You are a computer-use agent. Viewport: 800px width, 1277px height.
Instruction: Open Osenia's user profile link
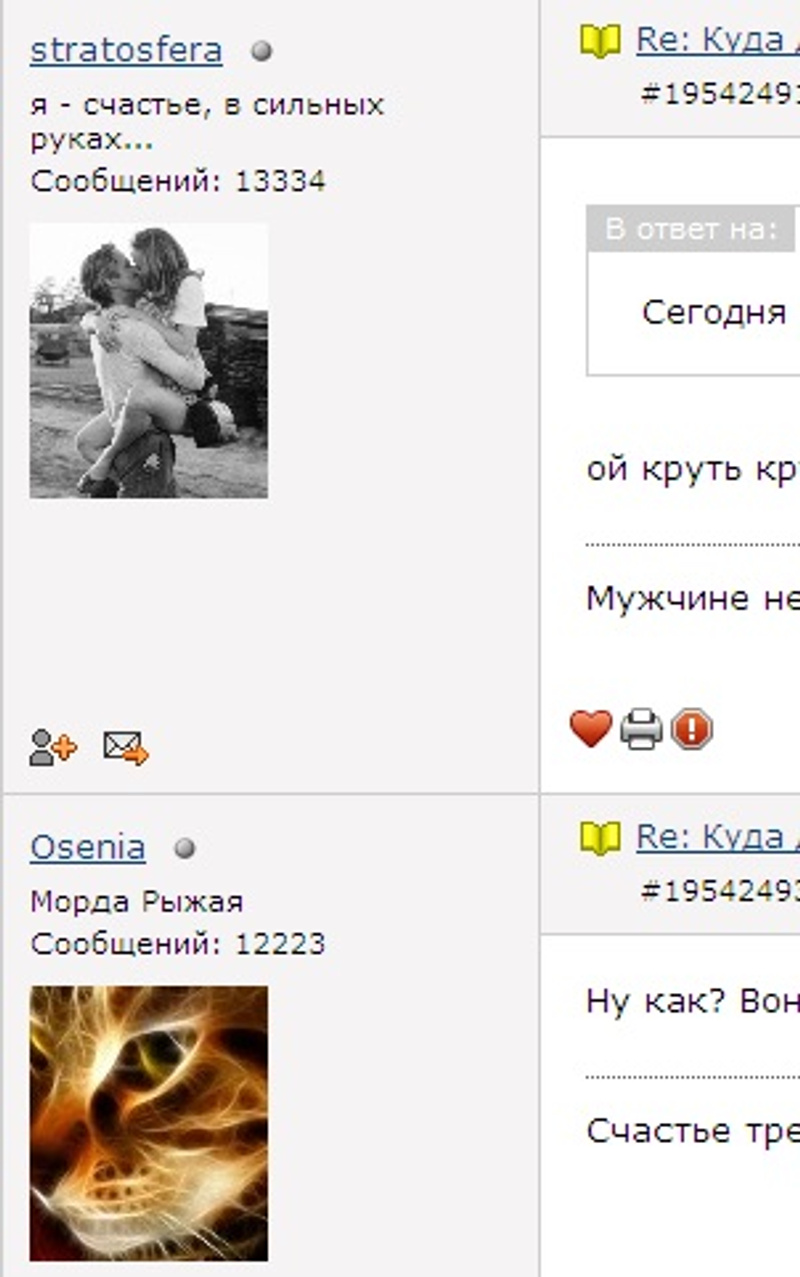(x=88, y=848)
